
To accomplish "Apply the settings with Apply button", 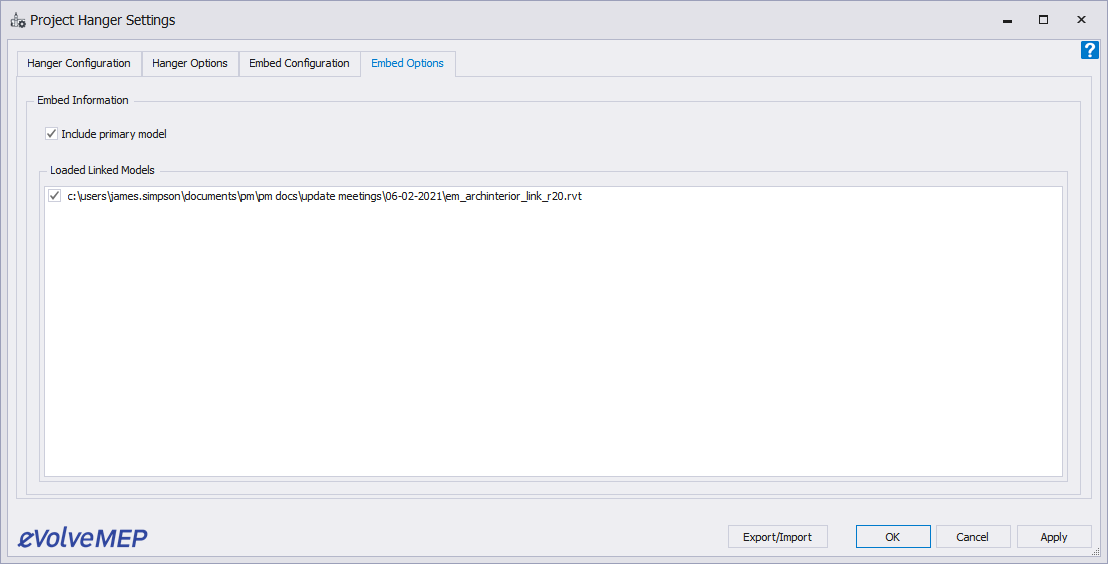I will point(1054,536).
